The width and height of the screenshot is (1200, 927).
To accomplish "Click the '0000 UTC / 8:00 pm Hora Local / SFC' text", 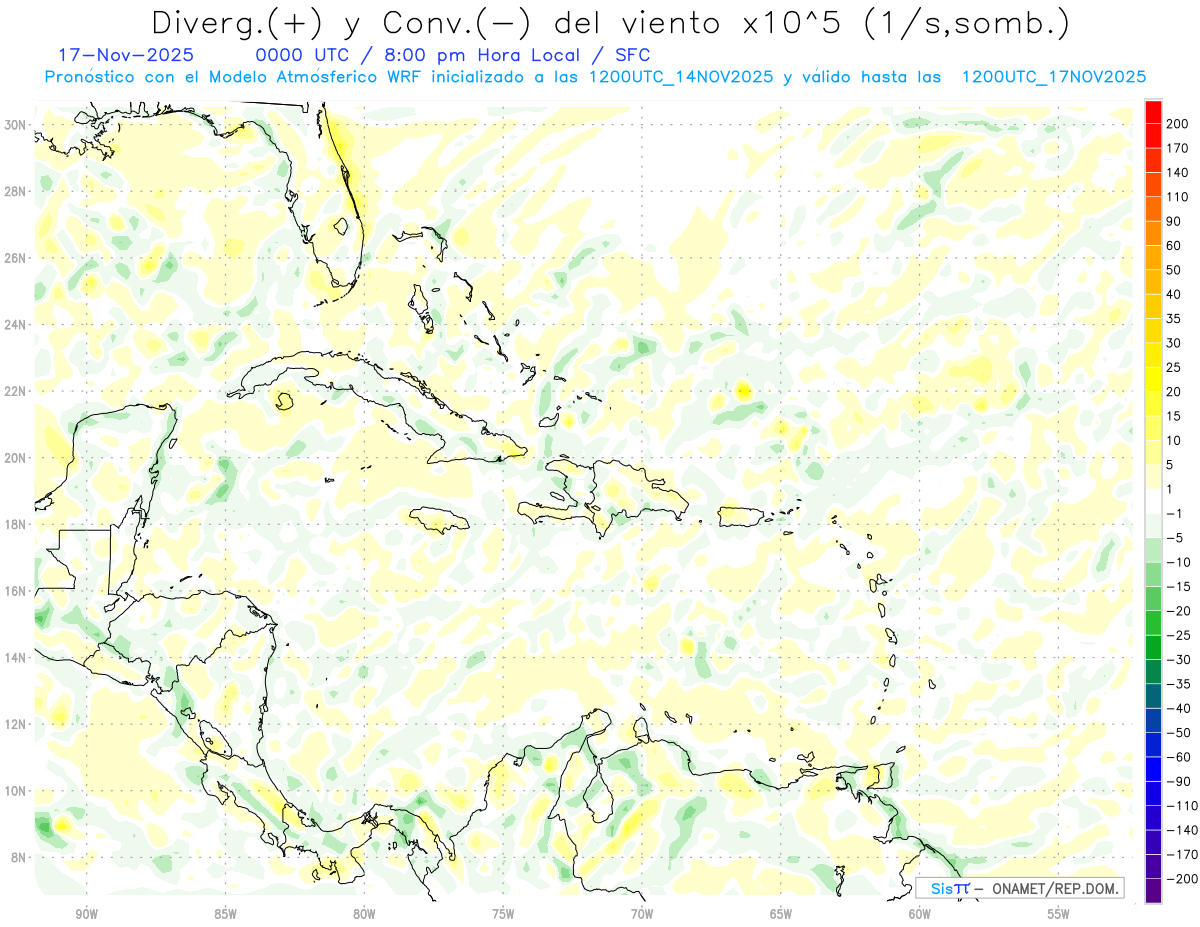I will point(453,55).
